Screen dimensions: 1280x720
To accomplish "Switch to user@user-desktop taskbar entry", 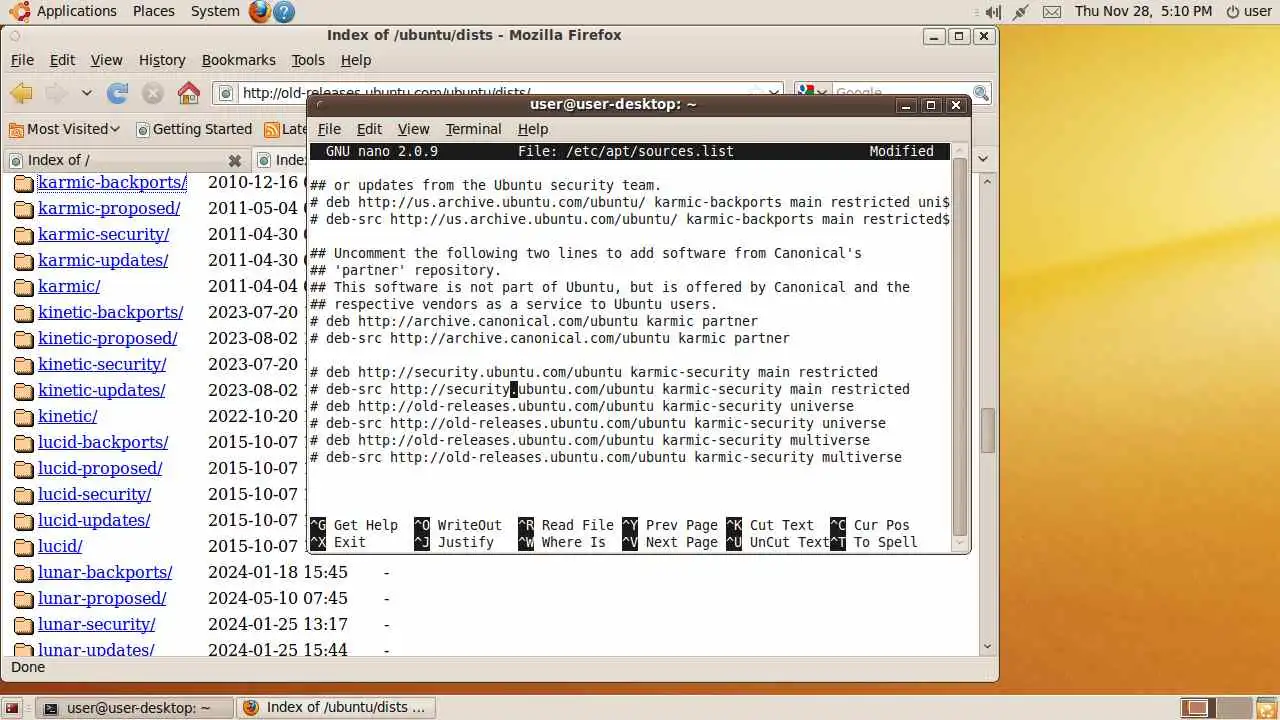I will coord(136,708).
